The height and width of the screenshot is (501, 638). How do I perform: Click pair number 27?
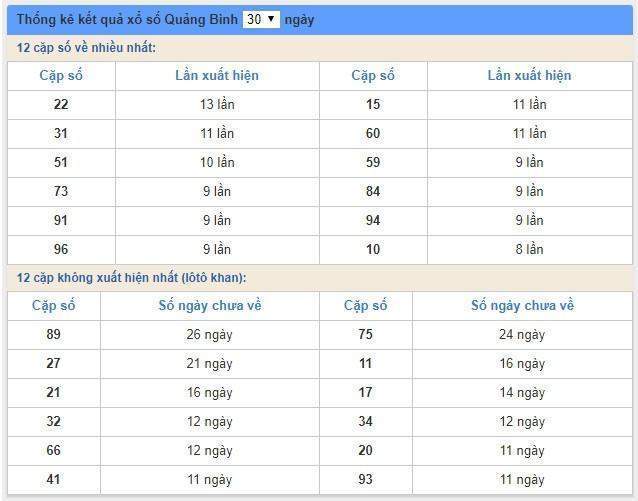click(53, 363)
